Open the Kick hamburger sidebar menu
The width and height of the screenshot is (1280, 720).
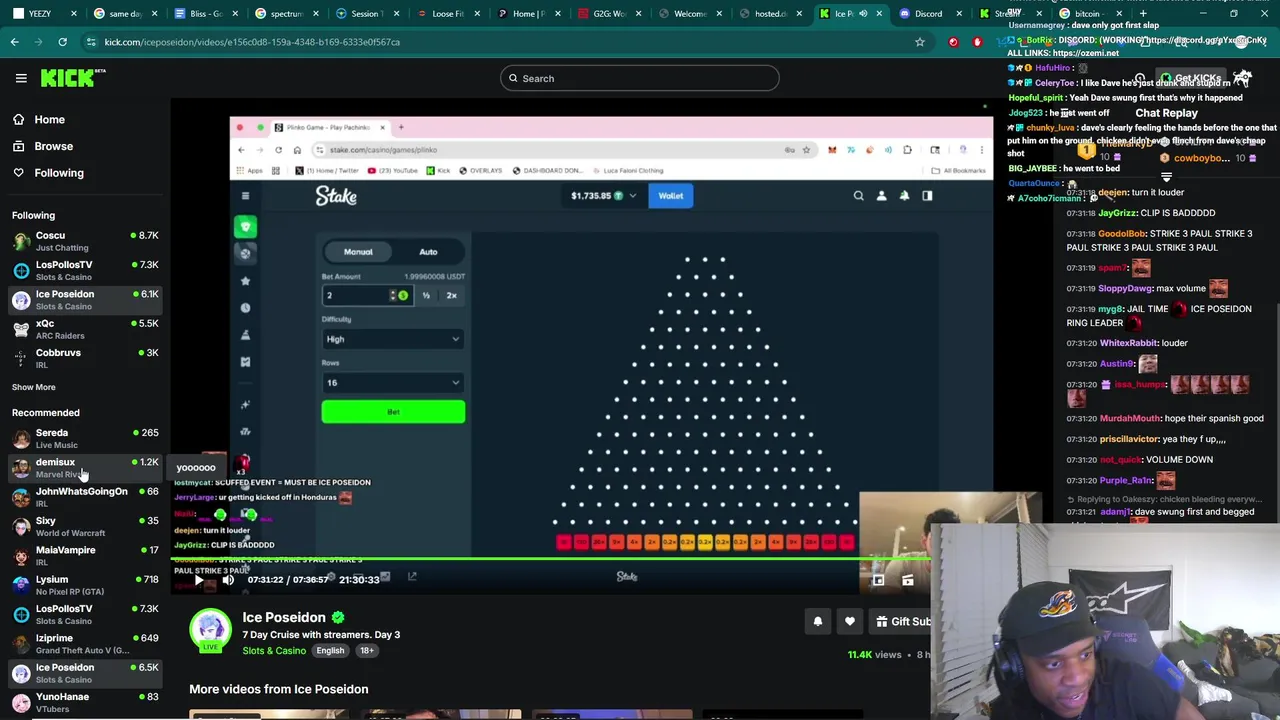point(21,78)
